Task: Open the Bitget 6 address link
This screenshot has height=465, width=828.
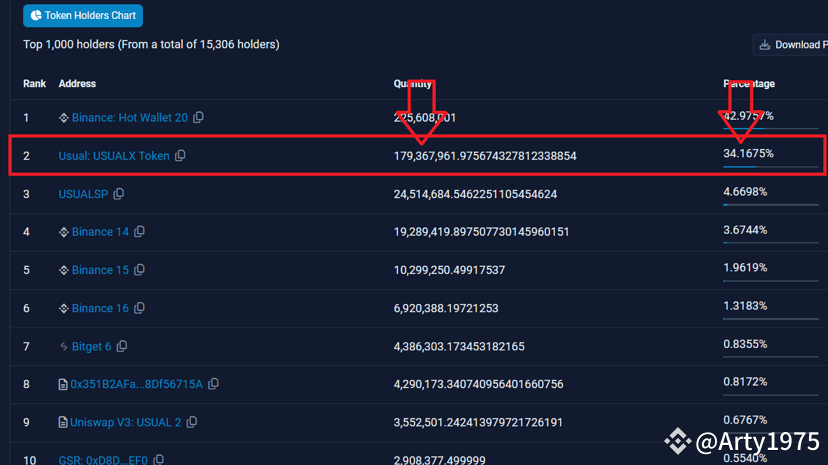Action: click(x=91, y=346)
